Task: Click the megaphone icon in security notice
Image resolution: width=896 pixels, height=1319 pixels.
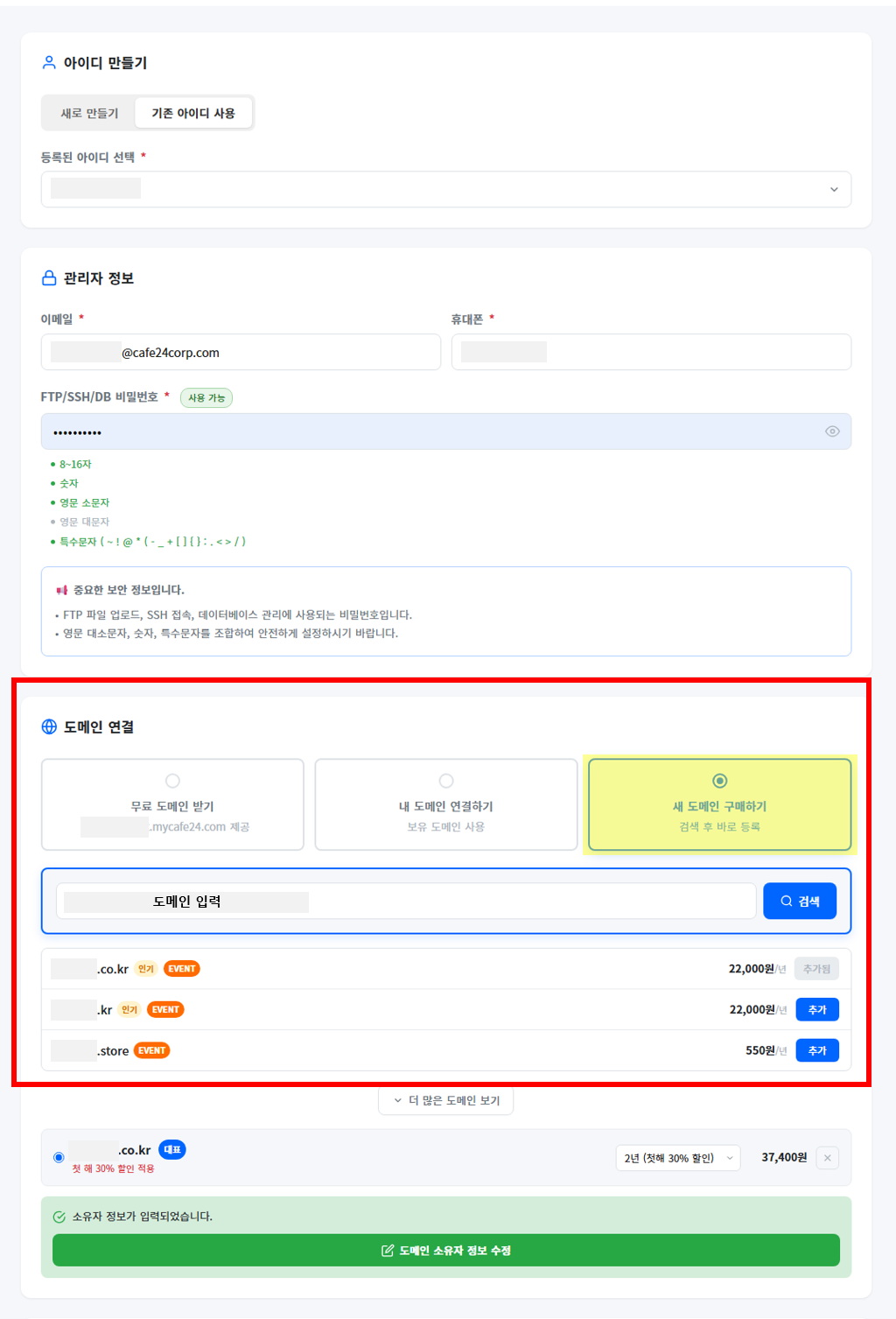Action: point(61,590)
